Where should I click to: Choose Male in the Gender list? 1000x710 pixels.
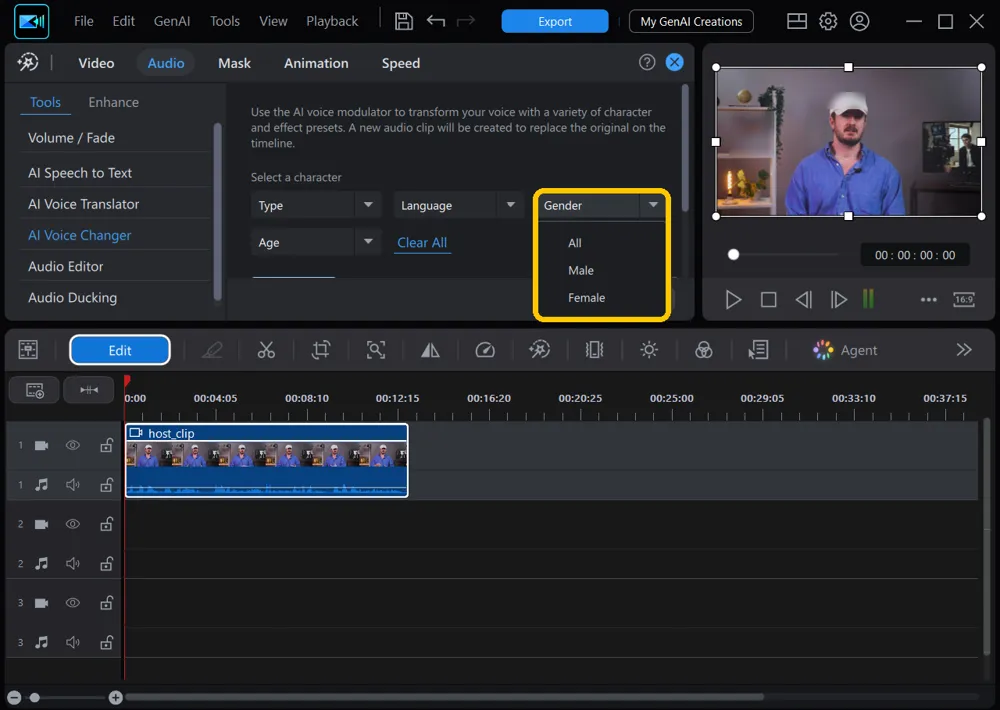coord(580,270)
